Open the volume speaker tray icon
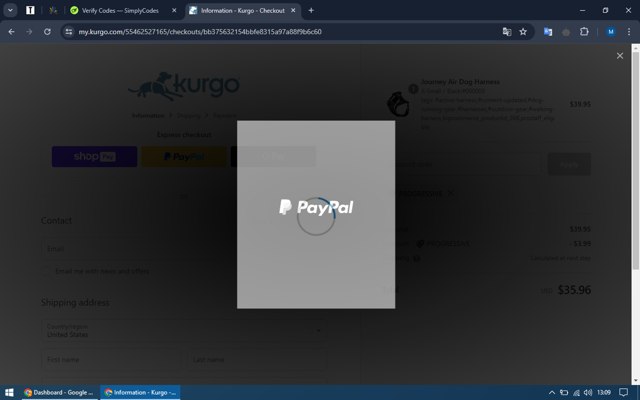 (588, 393)
